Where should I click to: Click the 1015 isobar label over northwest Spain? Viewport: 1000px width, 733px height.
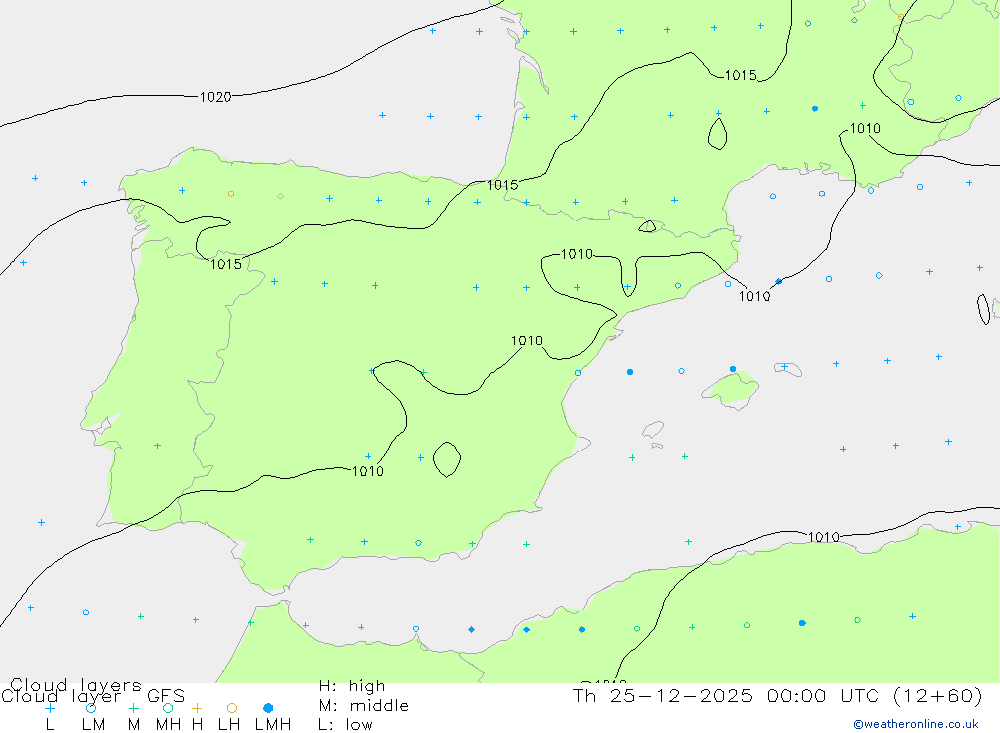click(226, 264)
